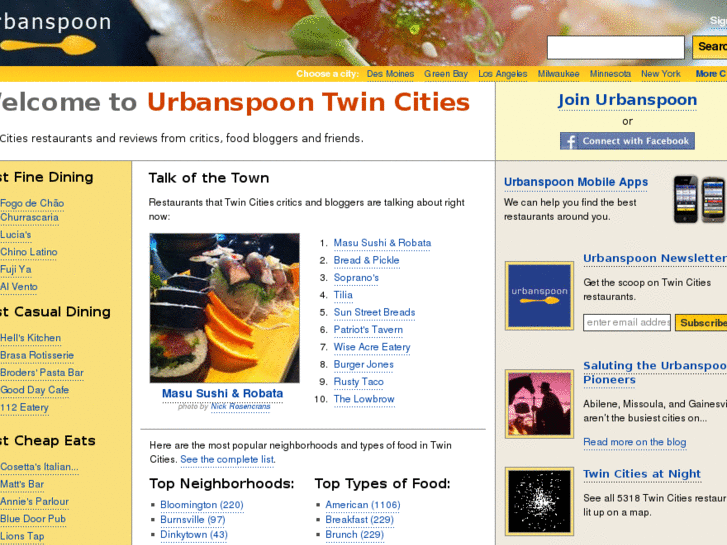The height and width of the screenshot is (545, 727).
Task: Open the Bread & Pickle link
Action: pyautogui.click(x=366, y=260)
